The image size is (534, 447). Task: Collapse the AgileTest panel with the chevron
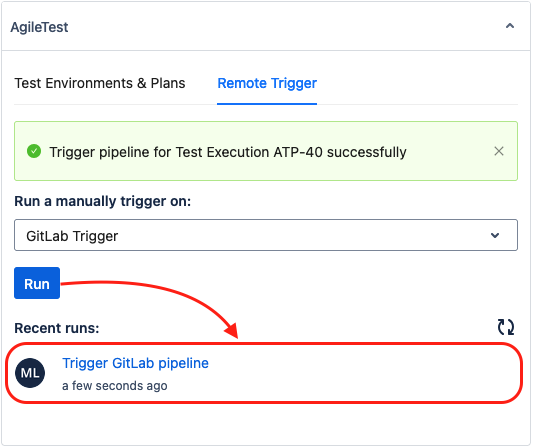point(509,26)
